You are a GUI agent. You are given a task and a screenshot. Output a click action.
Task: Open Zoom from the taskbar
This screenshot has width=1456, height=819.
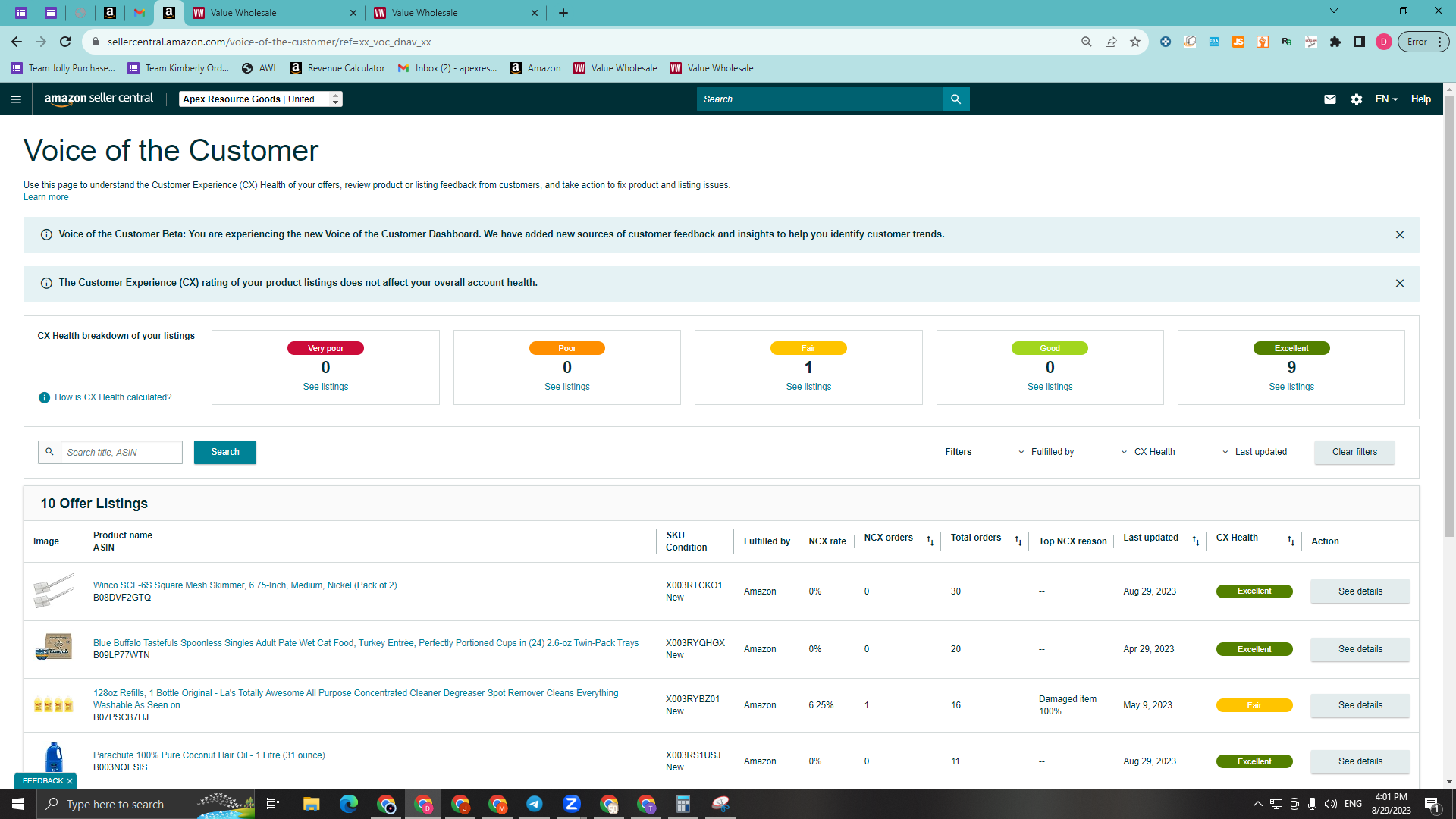572,804
